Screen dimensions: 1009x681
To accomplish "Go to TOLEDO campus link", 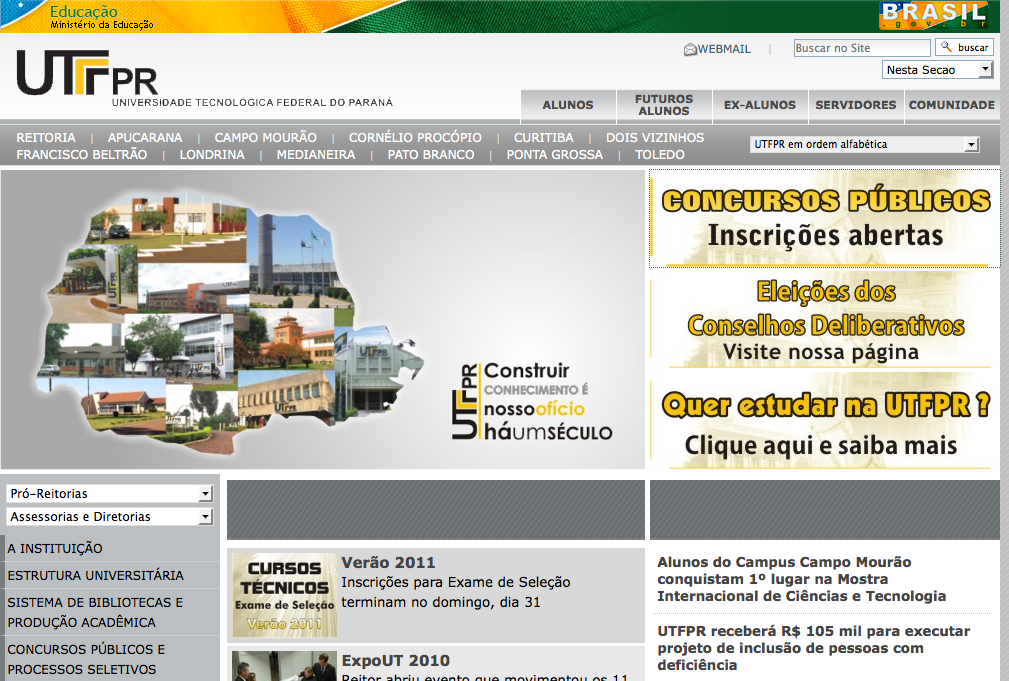I will coord(660,154).
